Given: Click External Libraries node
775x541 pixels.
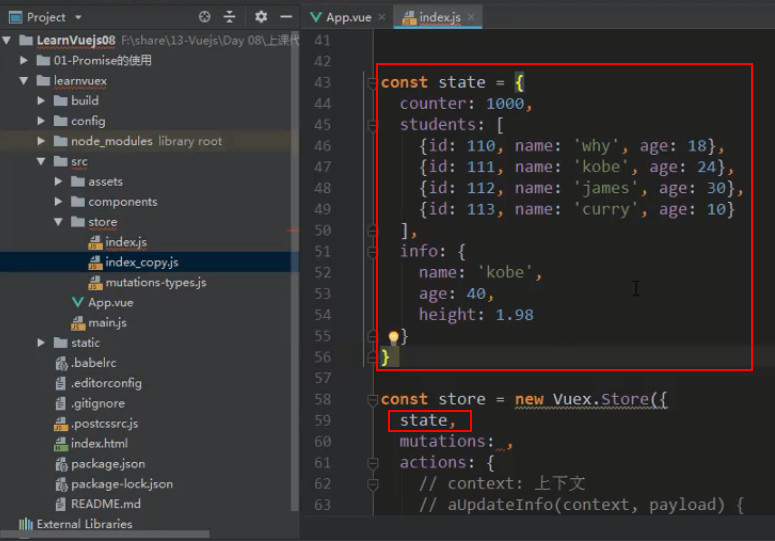Looking at the screenshot, I should tap(85, 524).
